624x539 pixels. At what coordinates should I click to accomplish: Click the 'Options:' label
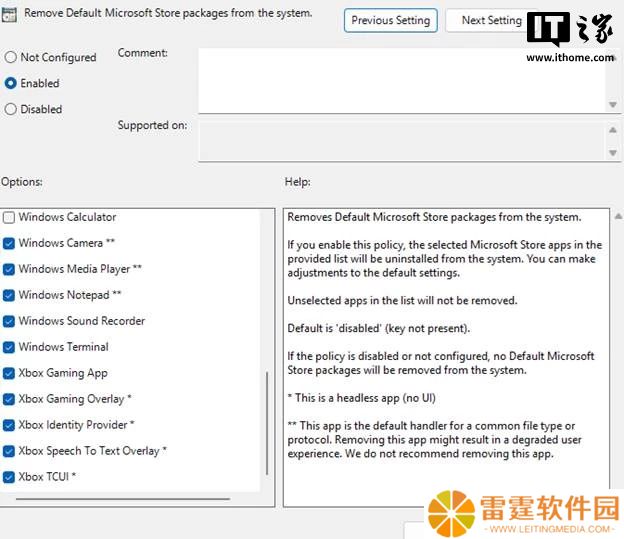coord(21,182)
